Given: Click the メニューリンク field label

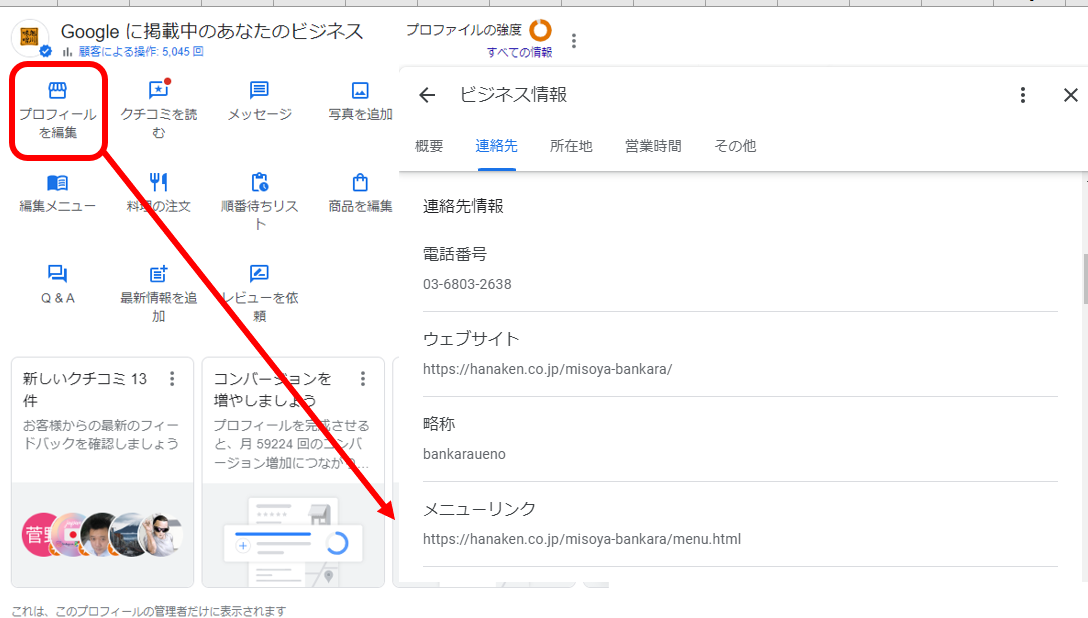Looking at the screenshot, I should pos(479,509).
